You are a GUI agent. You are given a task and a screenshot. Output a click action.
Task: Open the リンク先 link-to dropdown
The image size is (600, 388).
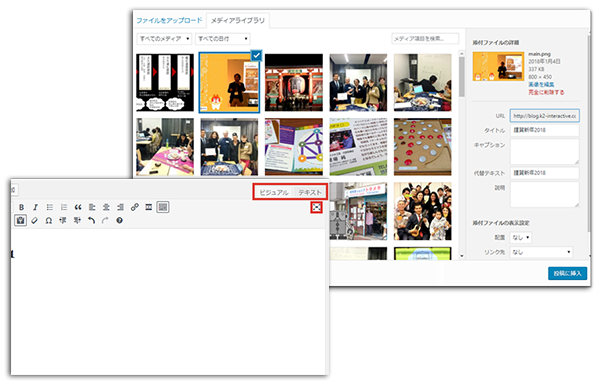pyautogui.click(x=541, y=252)
